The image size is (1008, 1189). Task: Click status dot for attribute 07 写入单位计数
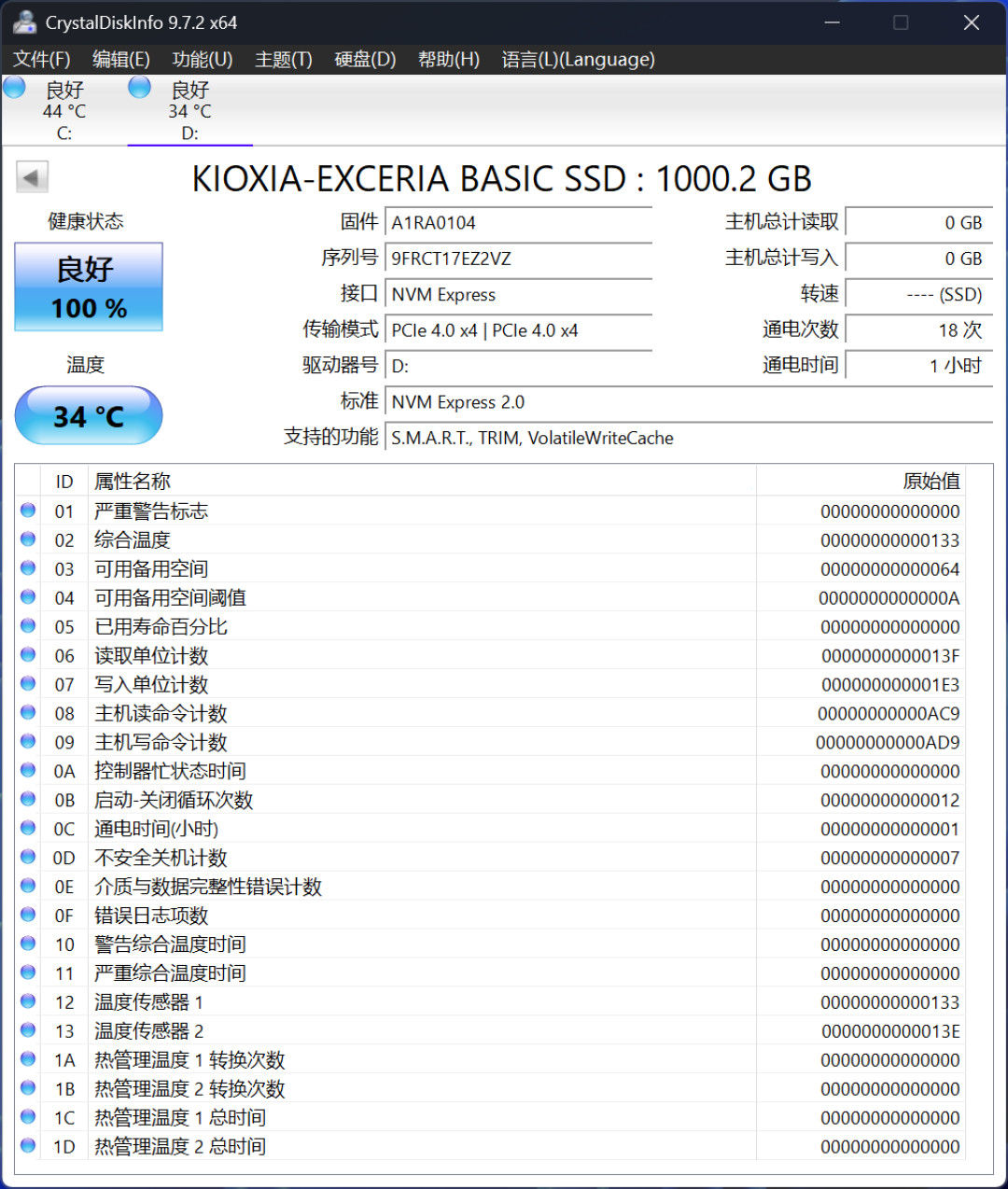tap(28, 684)
